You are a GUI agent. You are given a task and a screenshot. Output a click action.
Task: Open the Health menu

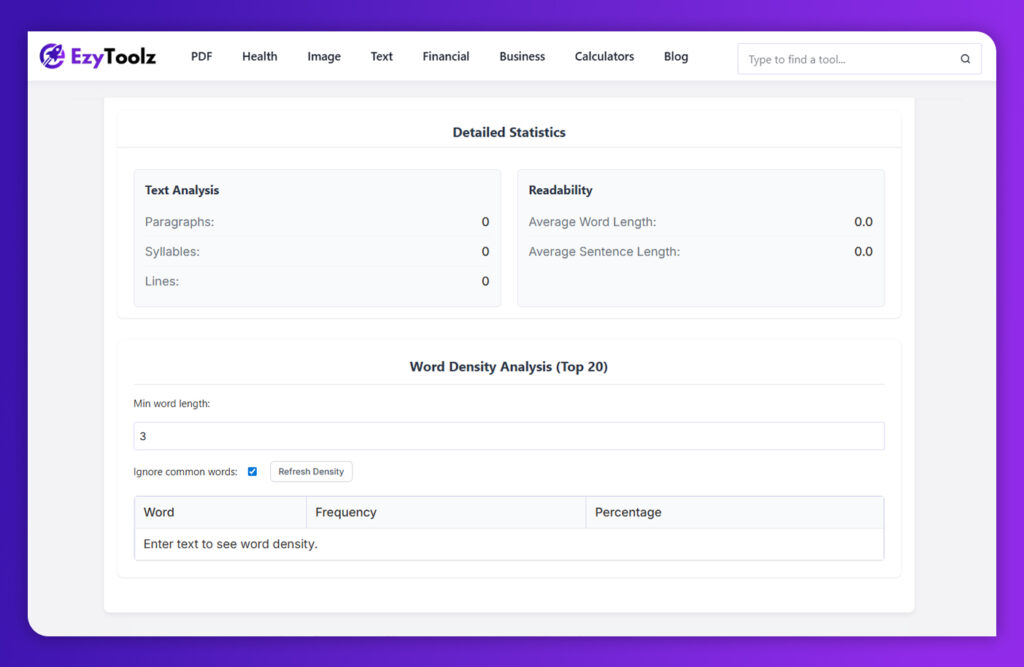[259, 57]
